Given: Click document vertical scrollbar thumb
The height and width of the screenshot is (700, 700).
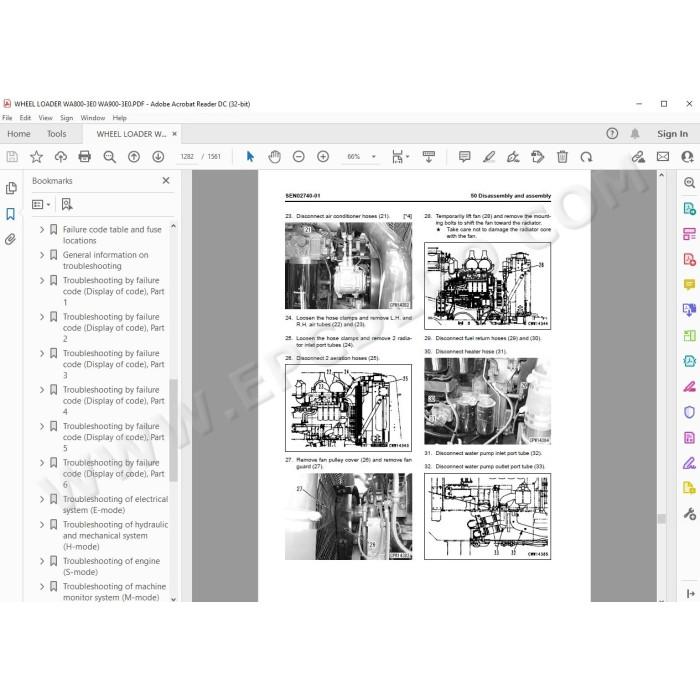Looking at the screenshot, I should pyautogui.click(x=662, y=518).
